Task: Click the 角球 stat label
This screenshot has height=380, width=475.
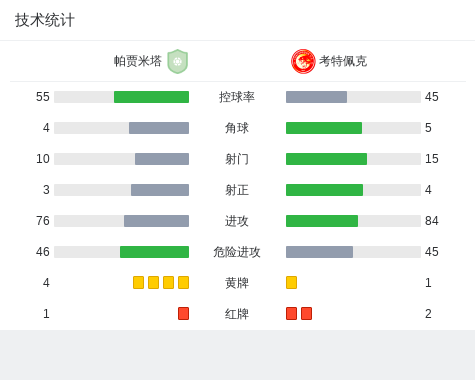Action: (237, 128)
